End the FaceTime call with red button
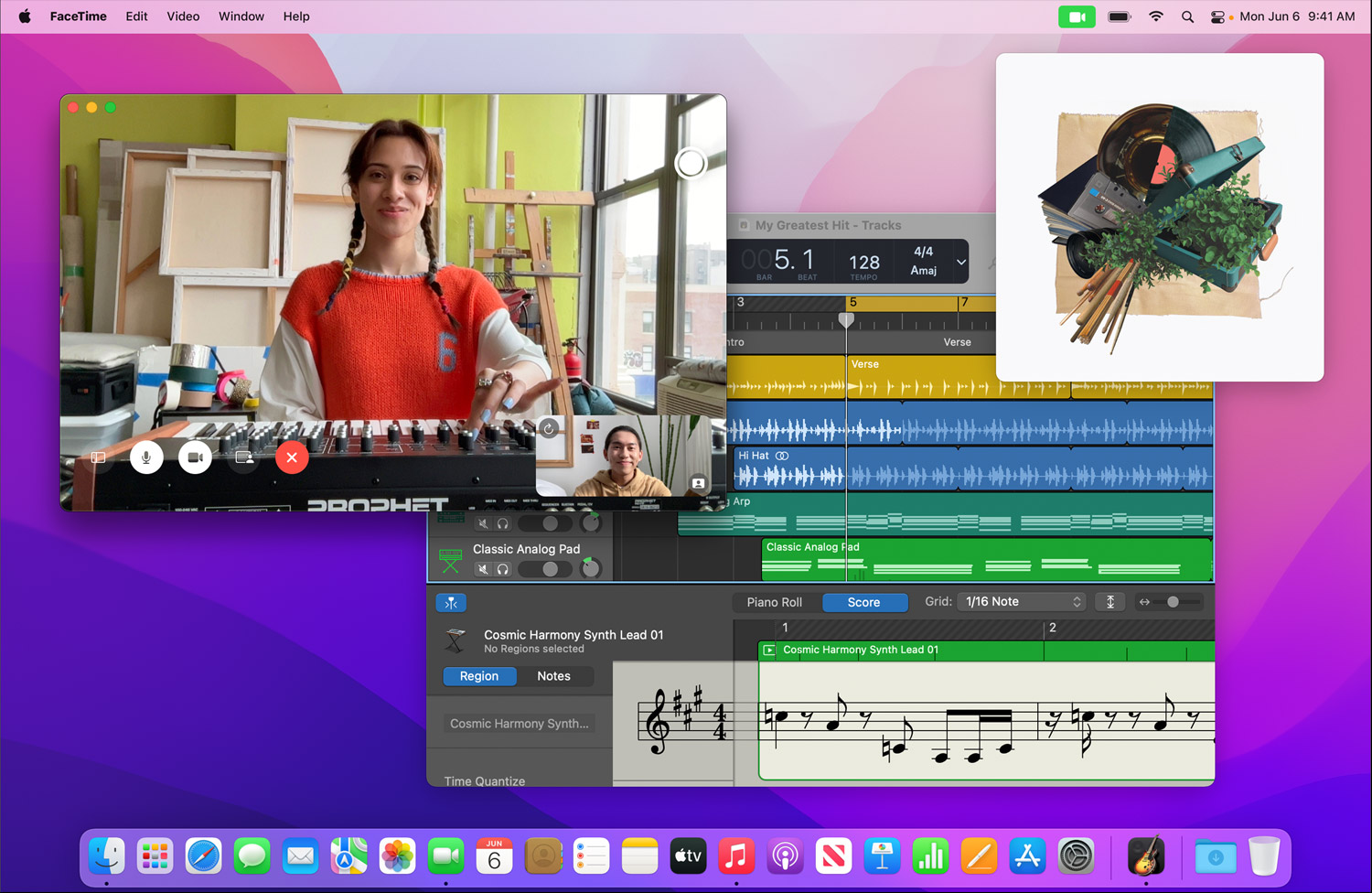This screenshot has width=1372, height=893. tap(292, 457)
